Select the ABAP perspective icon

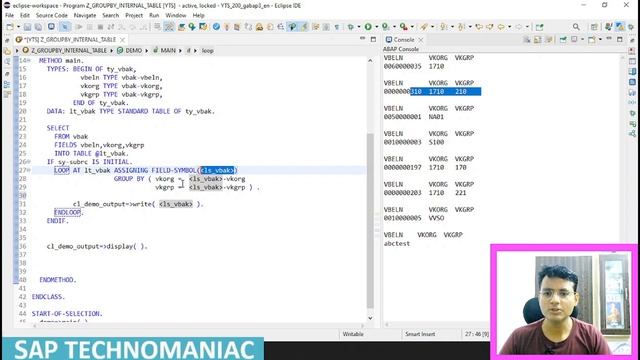[620, 27]
